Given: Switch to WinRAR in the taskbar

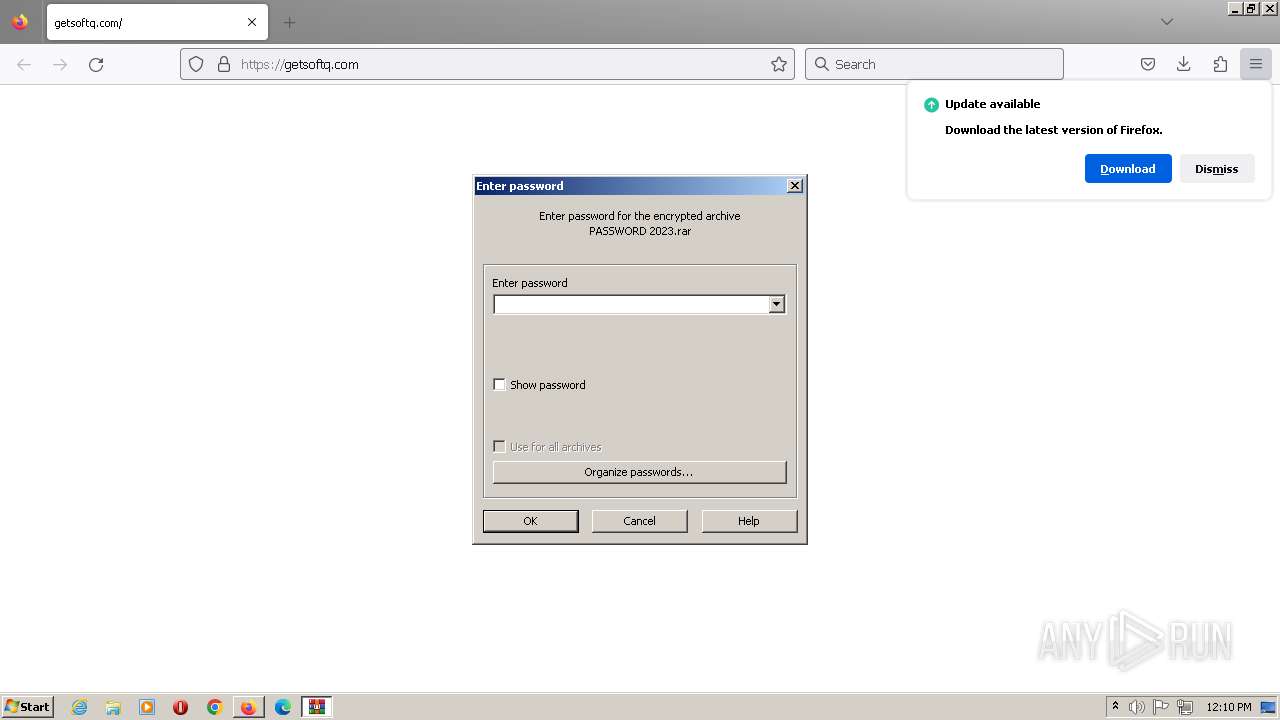Looking at the screenshot, I should (x=317, y=707).
